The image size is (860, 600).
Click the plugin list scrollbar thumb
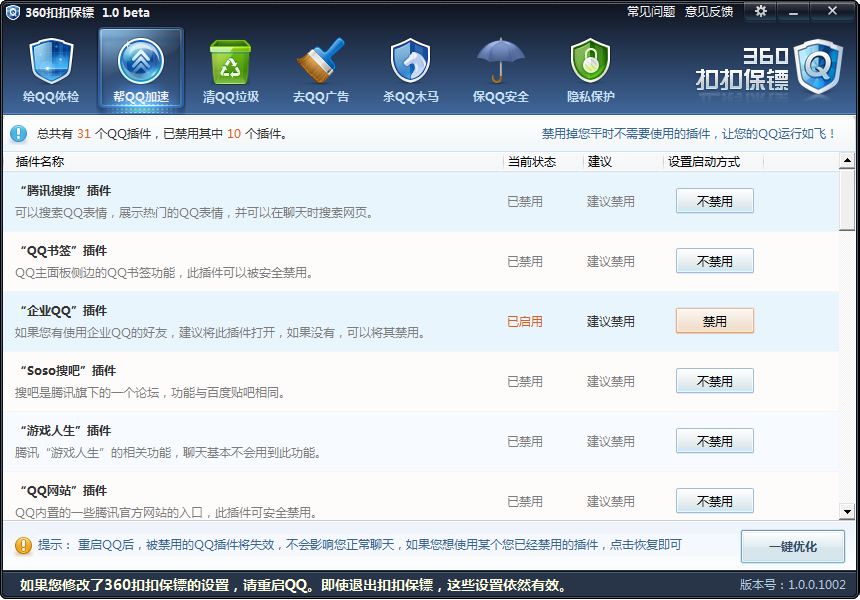click(847, 200)
